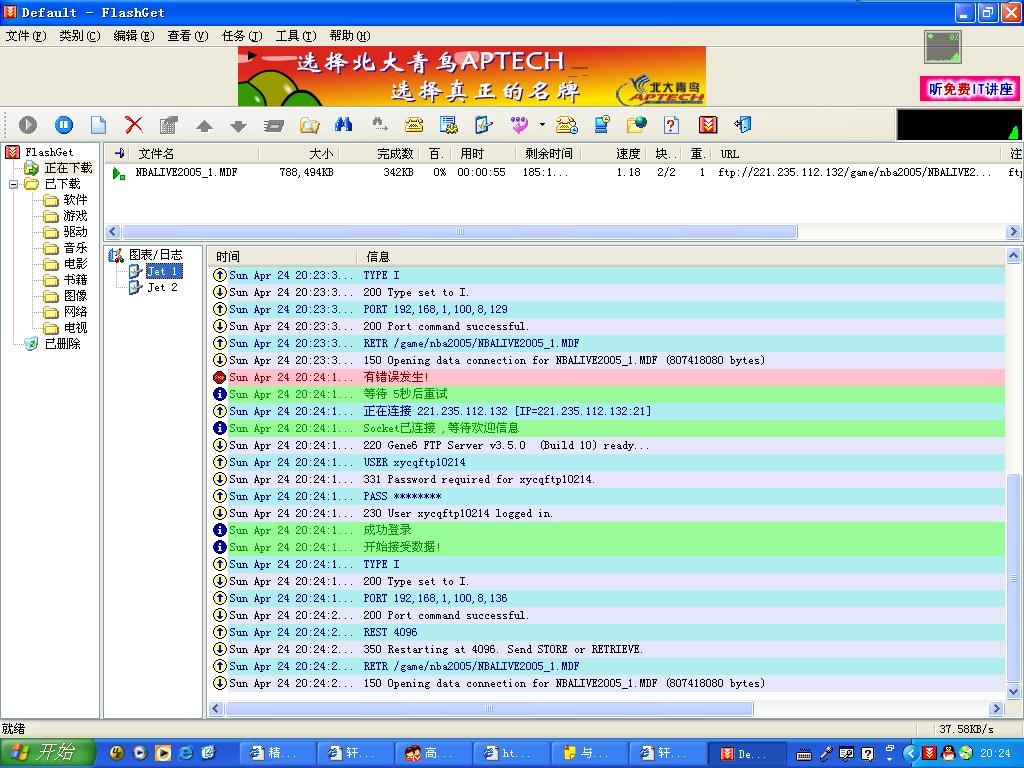The height and width of the screenshot is (768, 1024).
Task: Click the exit door icon in the toolbar
Action: 742,125
